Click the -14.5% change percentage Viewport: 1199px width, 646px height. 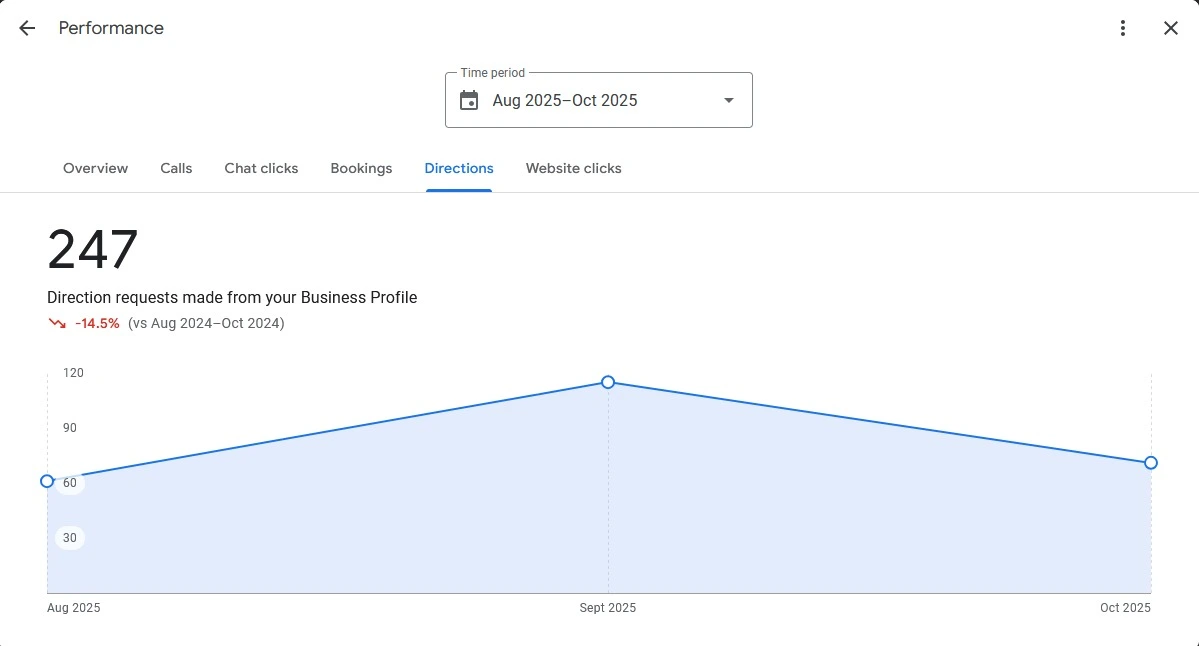97,323
